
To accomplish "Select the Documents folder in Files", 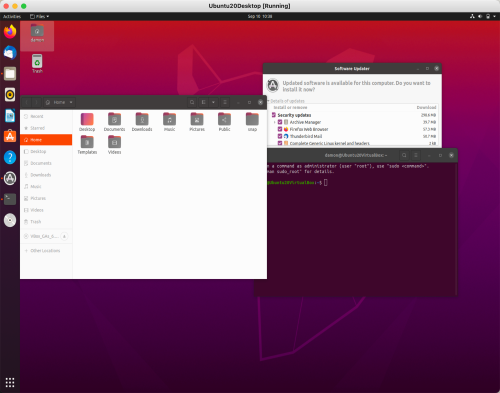I will (x=114, y=122).
